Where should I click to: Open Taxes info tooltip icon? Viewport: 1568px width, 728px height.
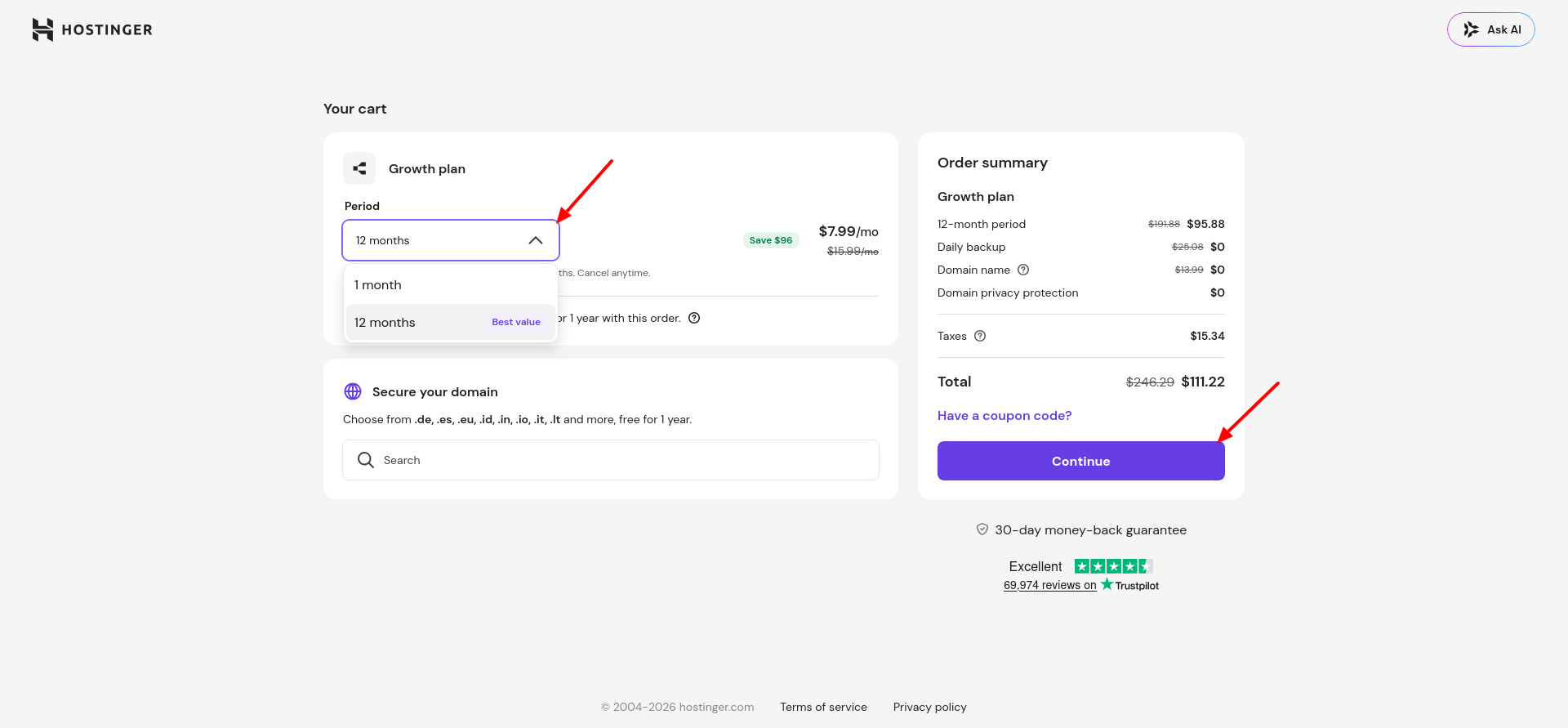tap(980, 336)
